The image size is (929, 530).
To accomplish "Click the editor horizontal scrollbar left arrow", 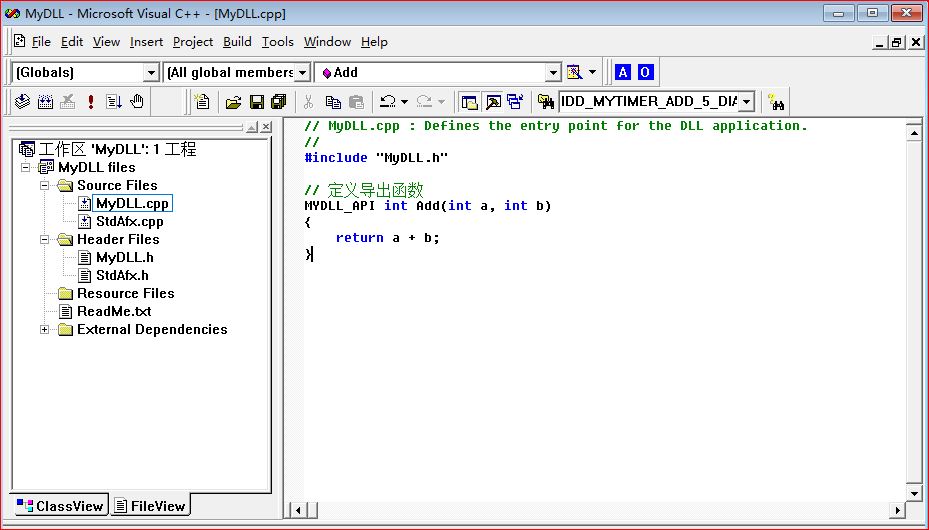I will coord(298,509).
